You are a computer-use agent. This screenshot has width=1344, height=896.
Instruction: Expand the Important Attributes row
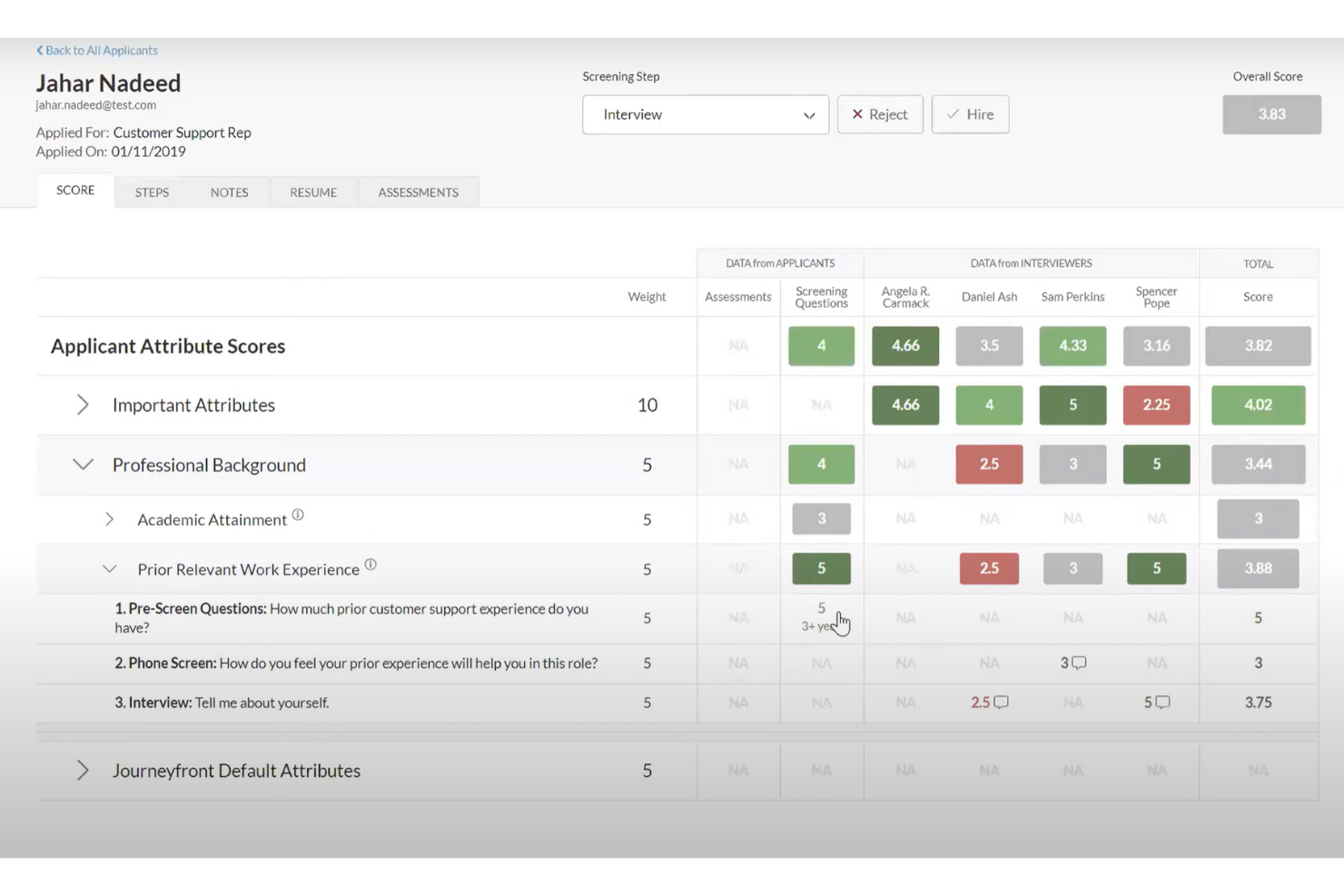click(x=83, y=405)
